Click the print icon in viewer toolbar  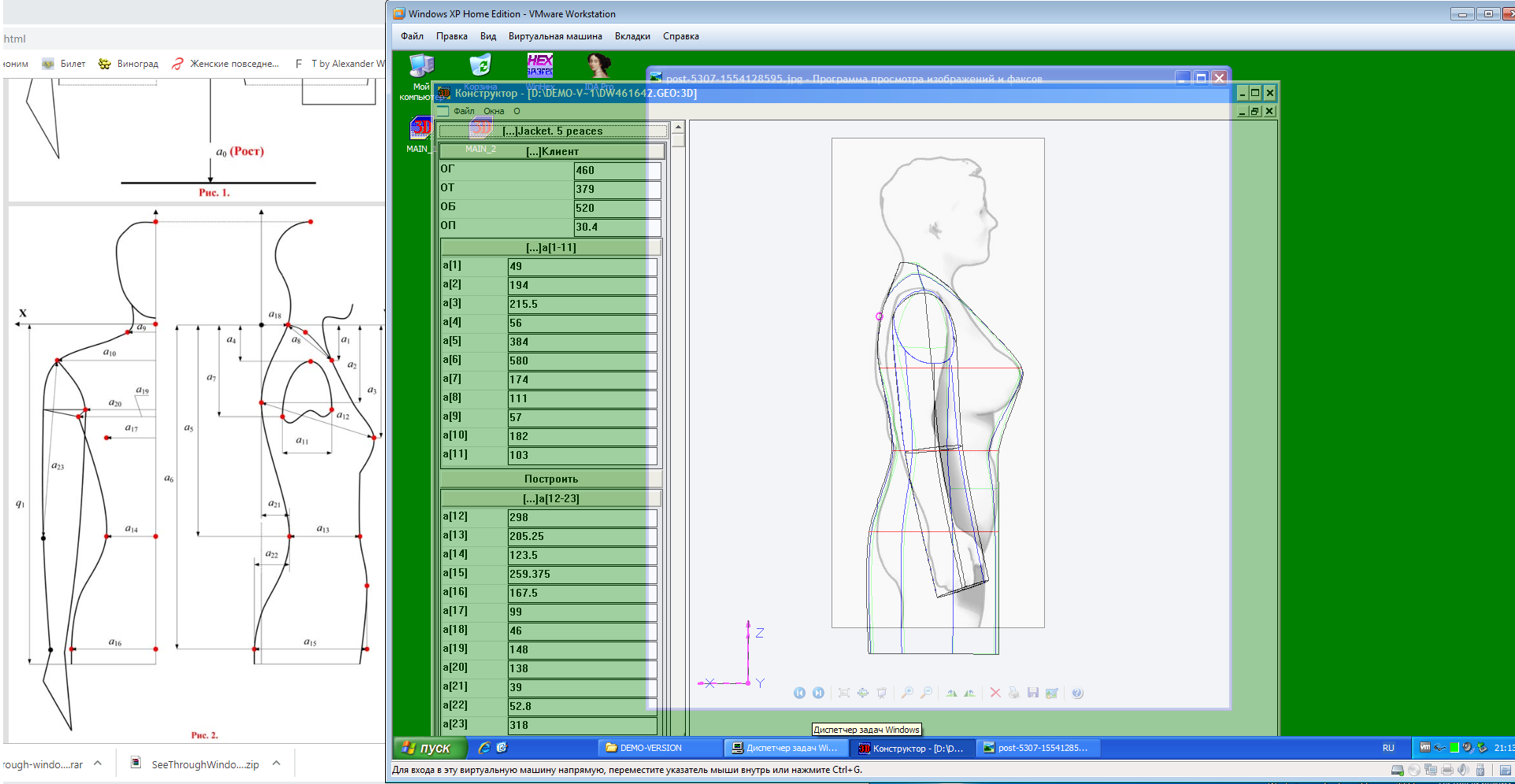point(1013,693)
